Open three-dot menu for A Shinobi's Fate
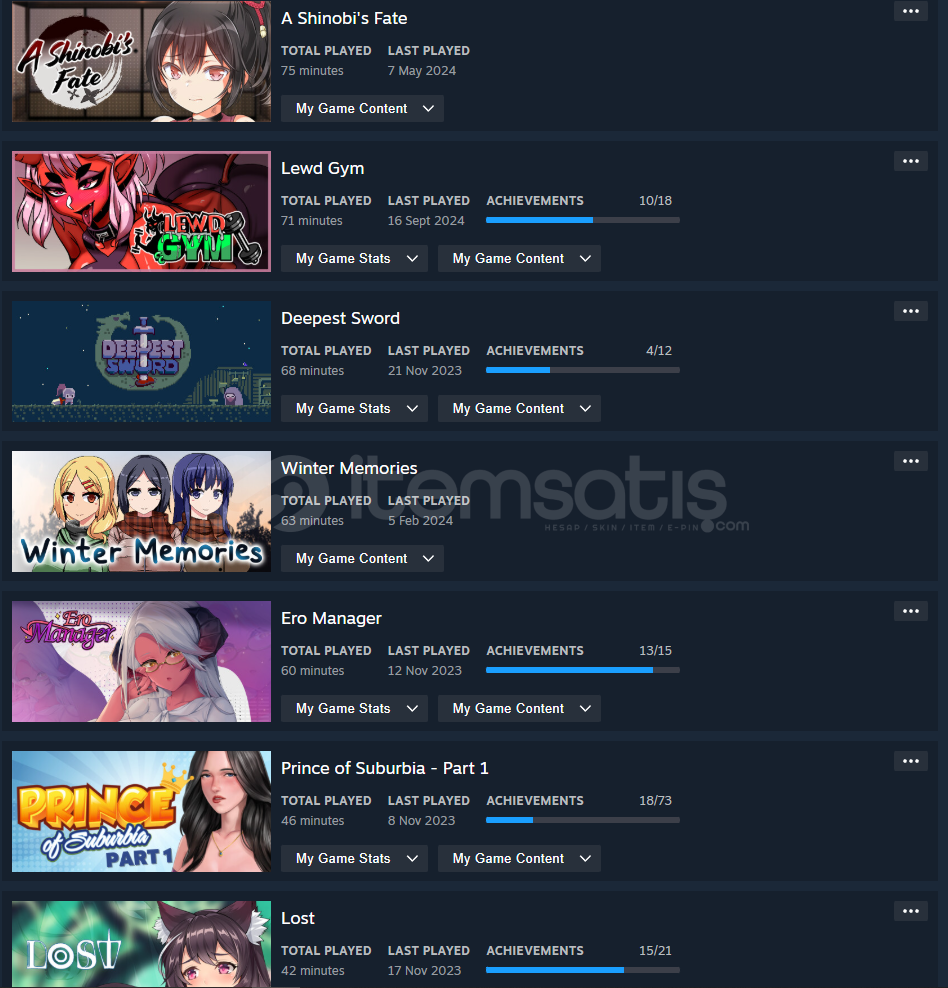 point(910,11)
